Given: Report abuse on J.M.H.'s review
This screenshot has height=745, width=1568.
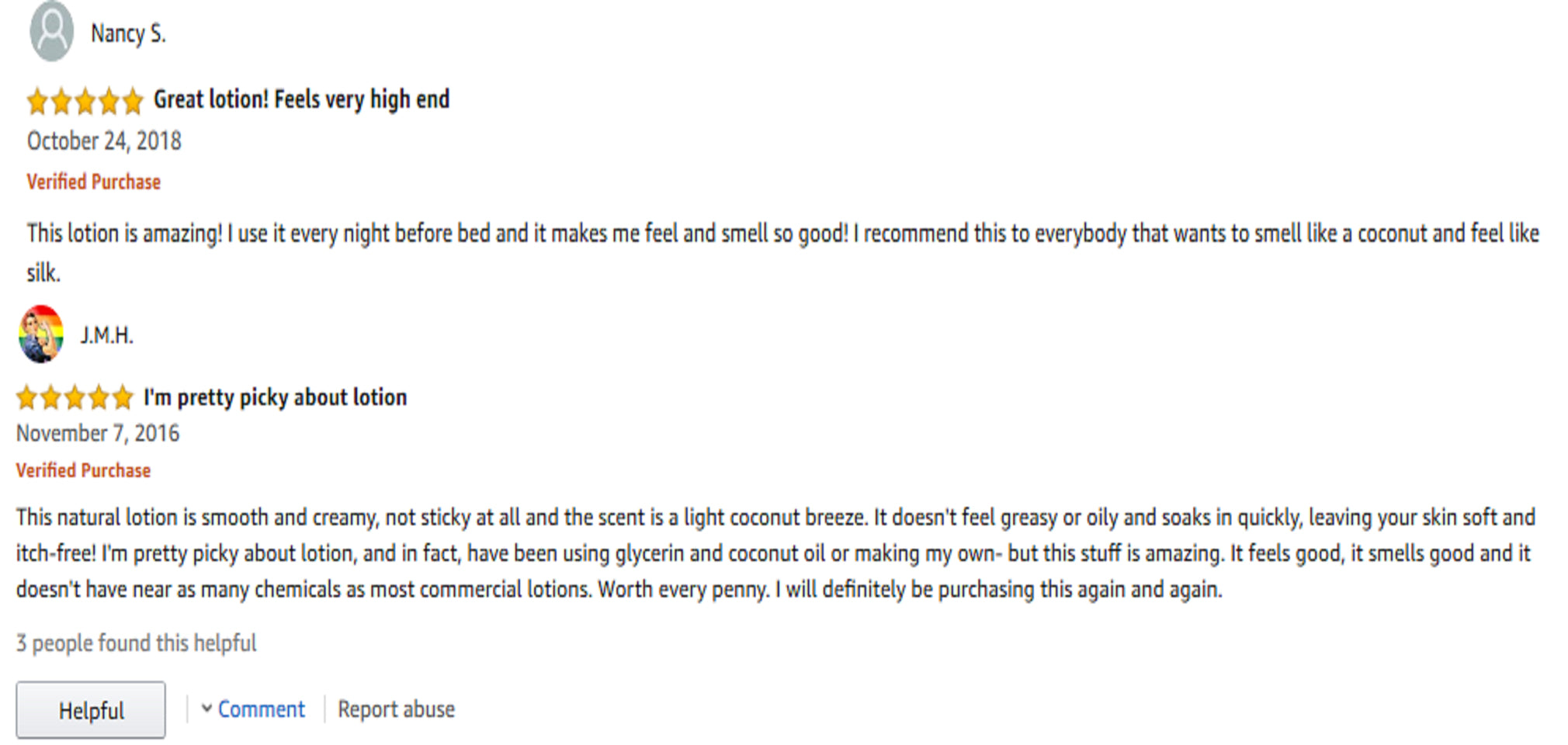Looking at the screenshot, I should coord(397,709).
